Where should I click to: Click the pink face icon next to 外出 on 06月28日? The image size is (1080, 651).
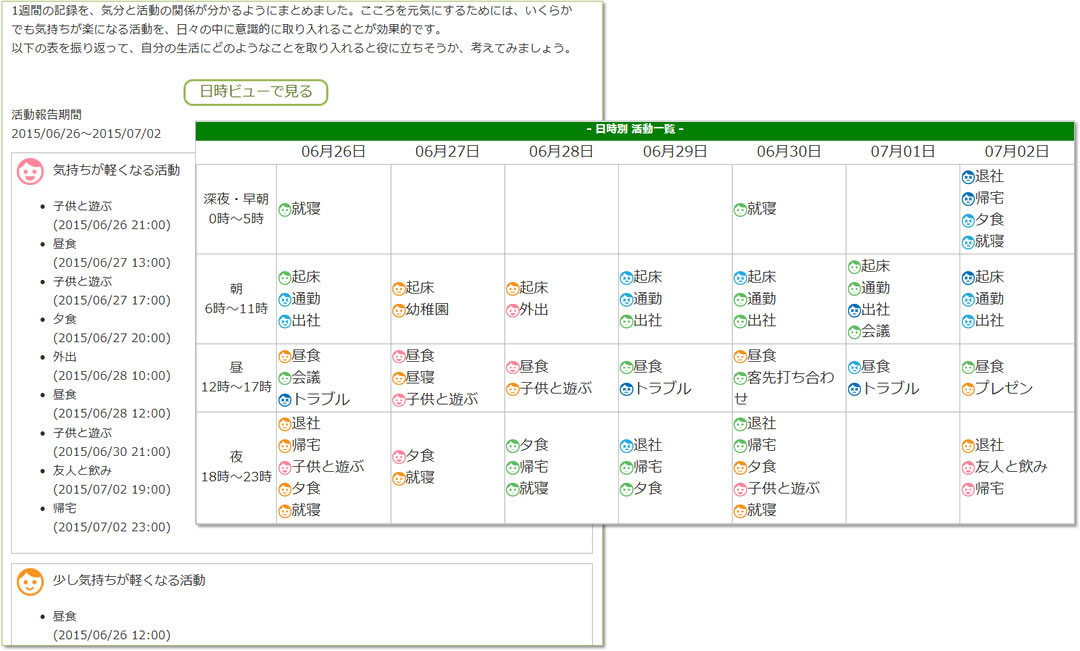(512, 311)
